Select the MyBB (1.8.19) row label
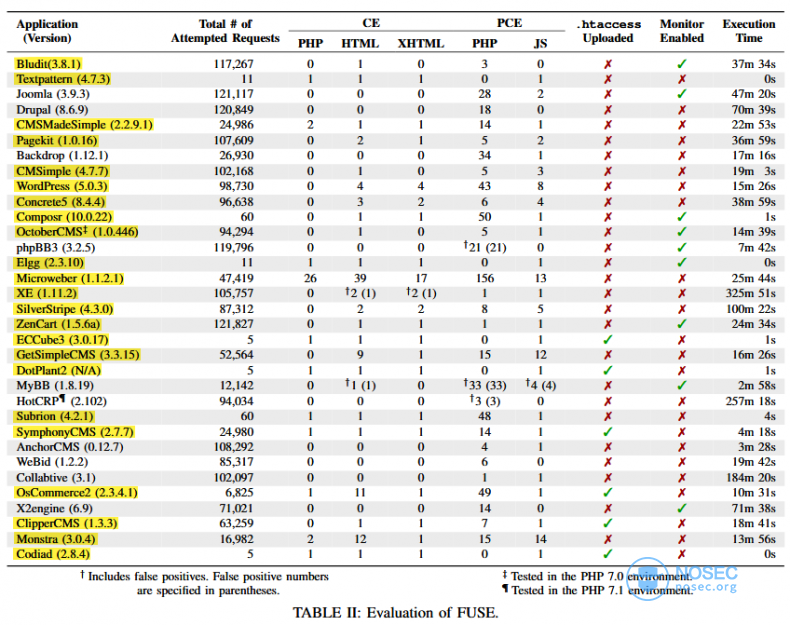The width and height of the screenshot is (790, 625). click(55, 386)
